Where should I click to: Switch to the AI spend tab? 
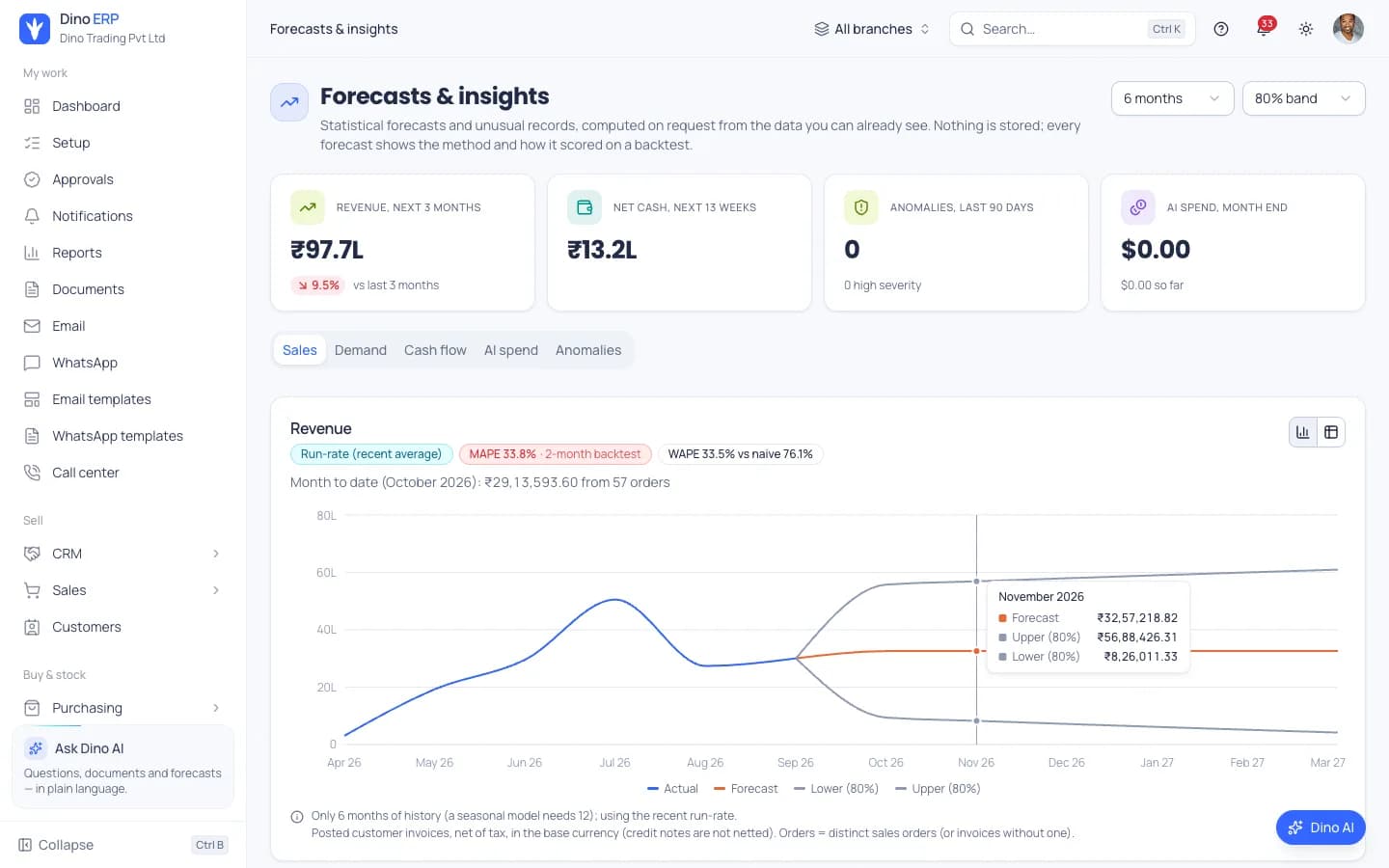pos(511,350)
